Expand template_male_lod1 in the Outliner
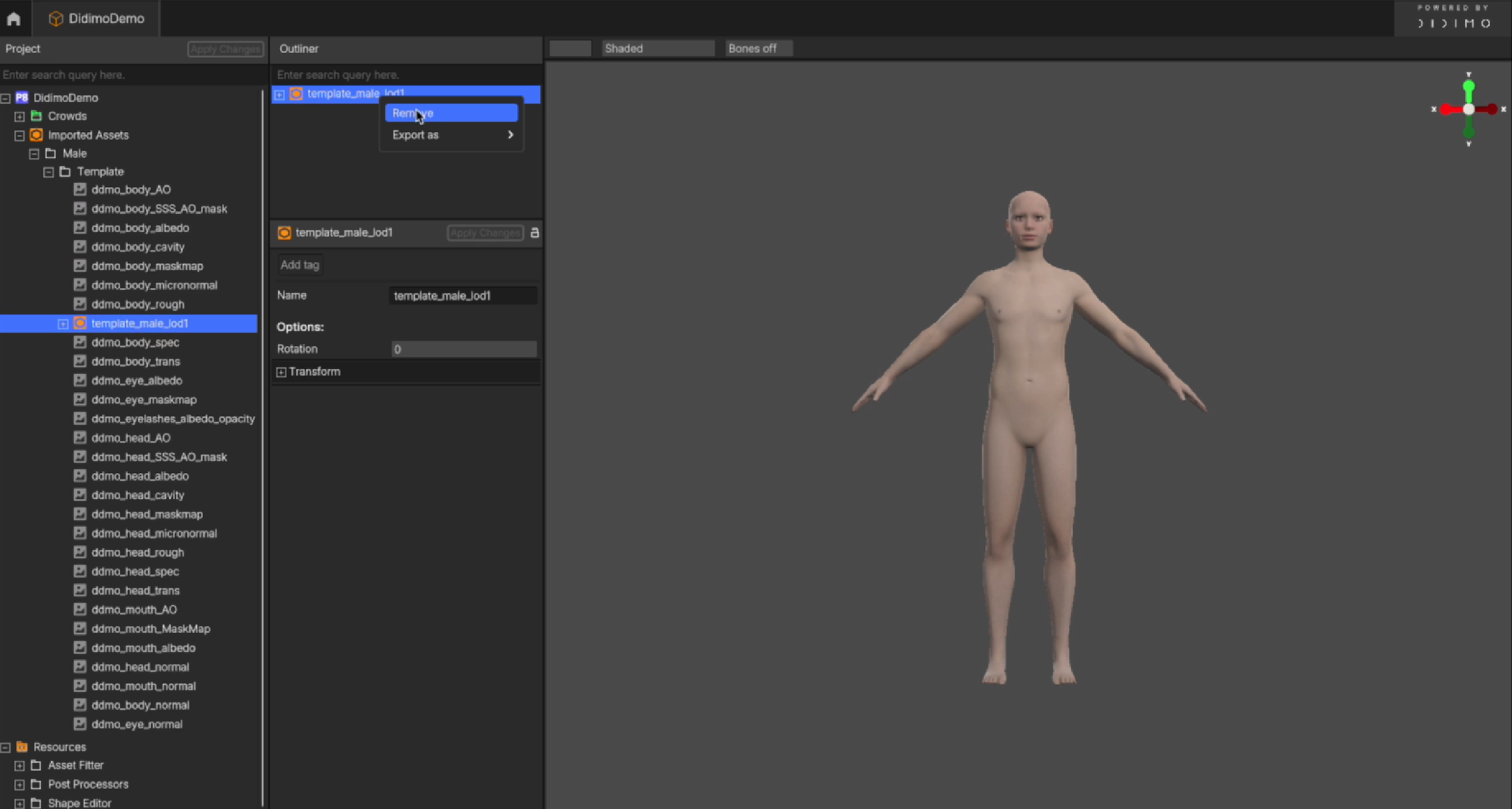The height and width of the screenshot is (809, 1512). tap(279, 94)
